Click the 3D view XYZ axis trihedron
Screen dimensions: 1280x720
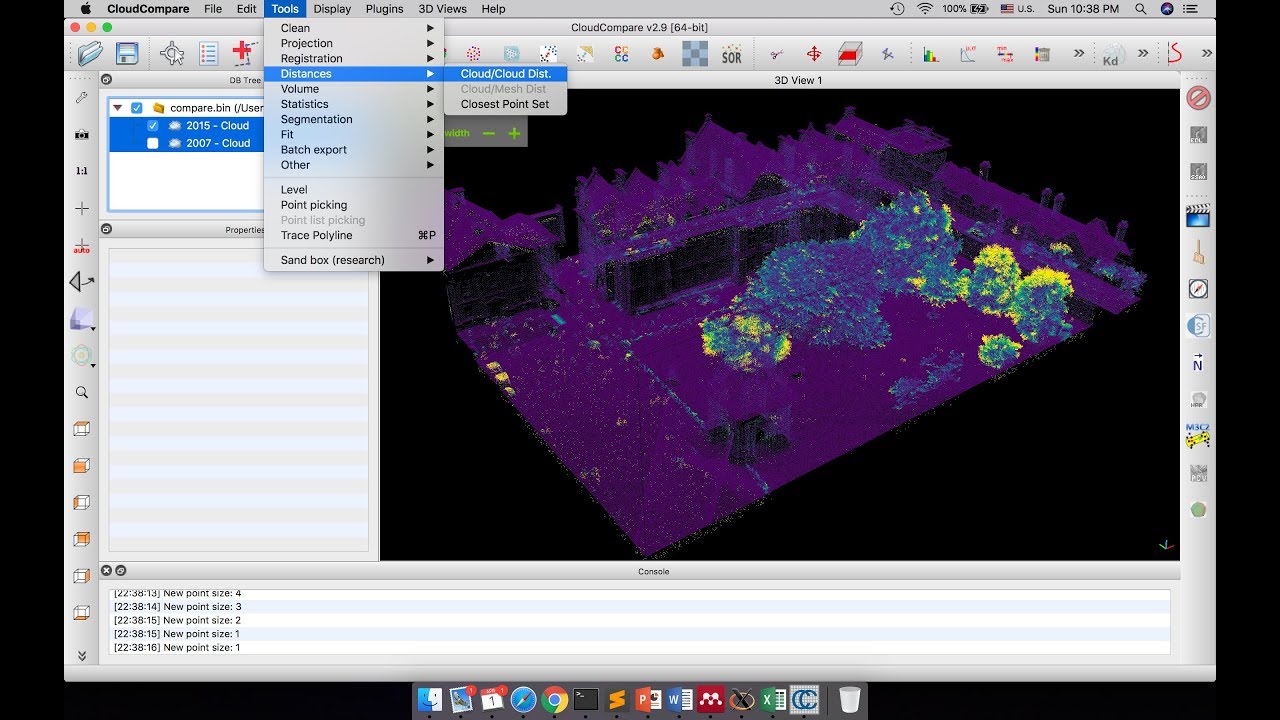coord(1165,545)
